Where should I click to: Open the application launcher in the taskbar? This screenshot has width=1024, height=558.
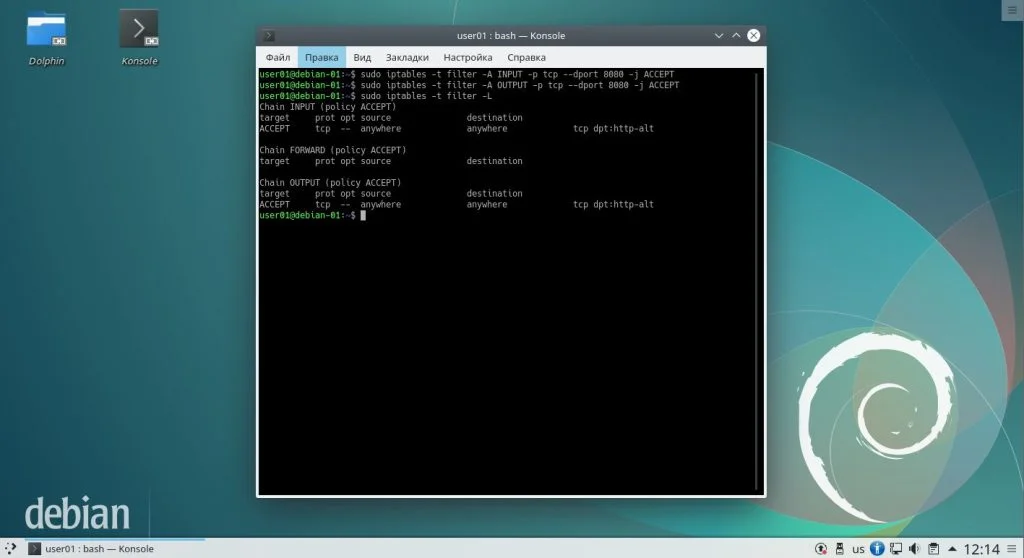coord(10,548)
